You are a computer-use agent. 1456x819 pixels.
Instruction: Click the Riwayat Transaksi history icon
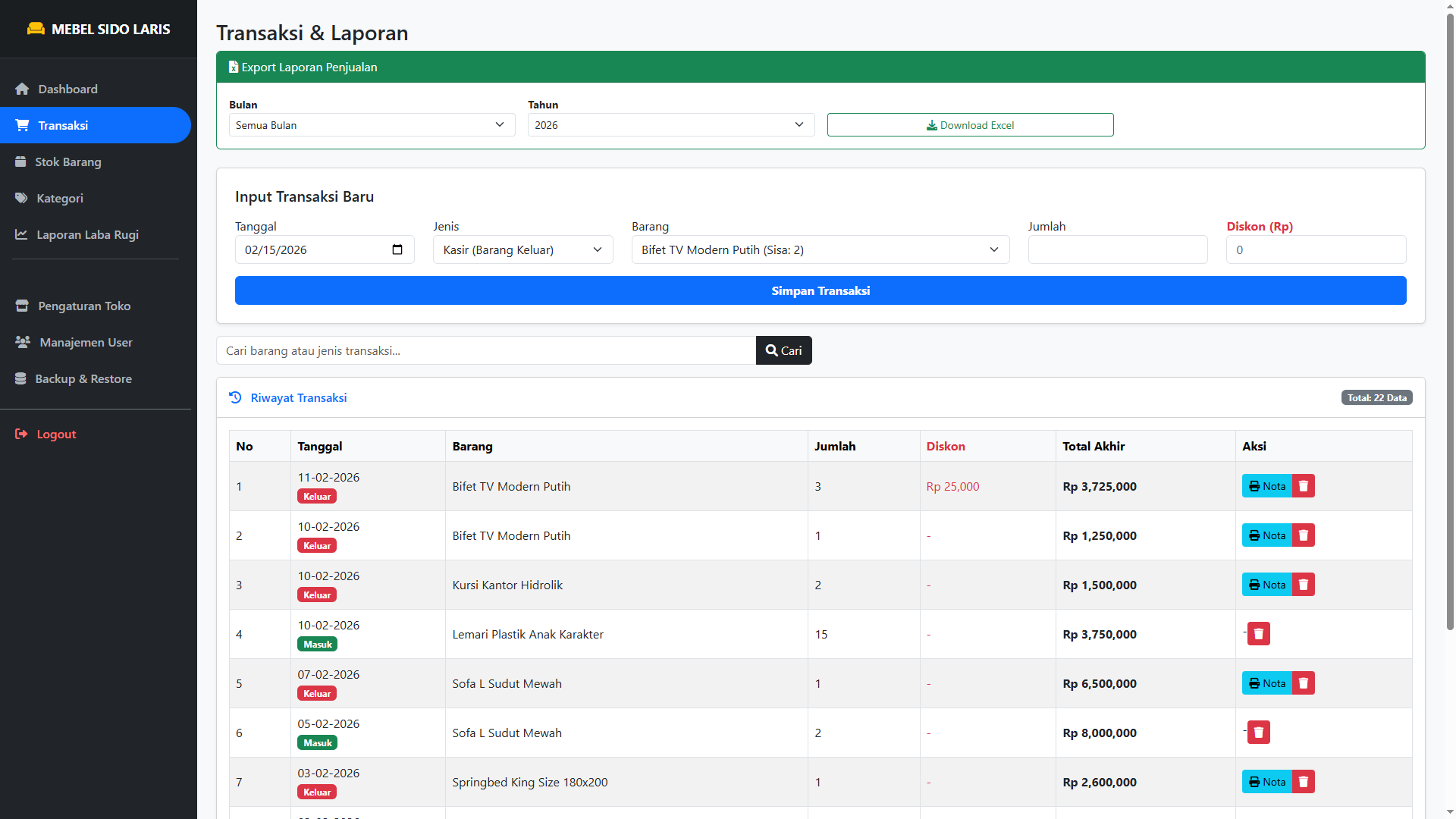[235, 397]
